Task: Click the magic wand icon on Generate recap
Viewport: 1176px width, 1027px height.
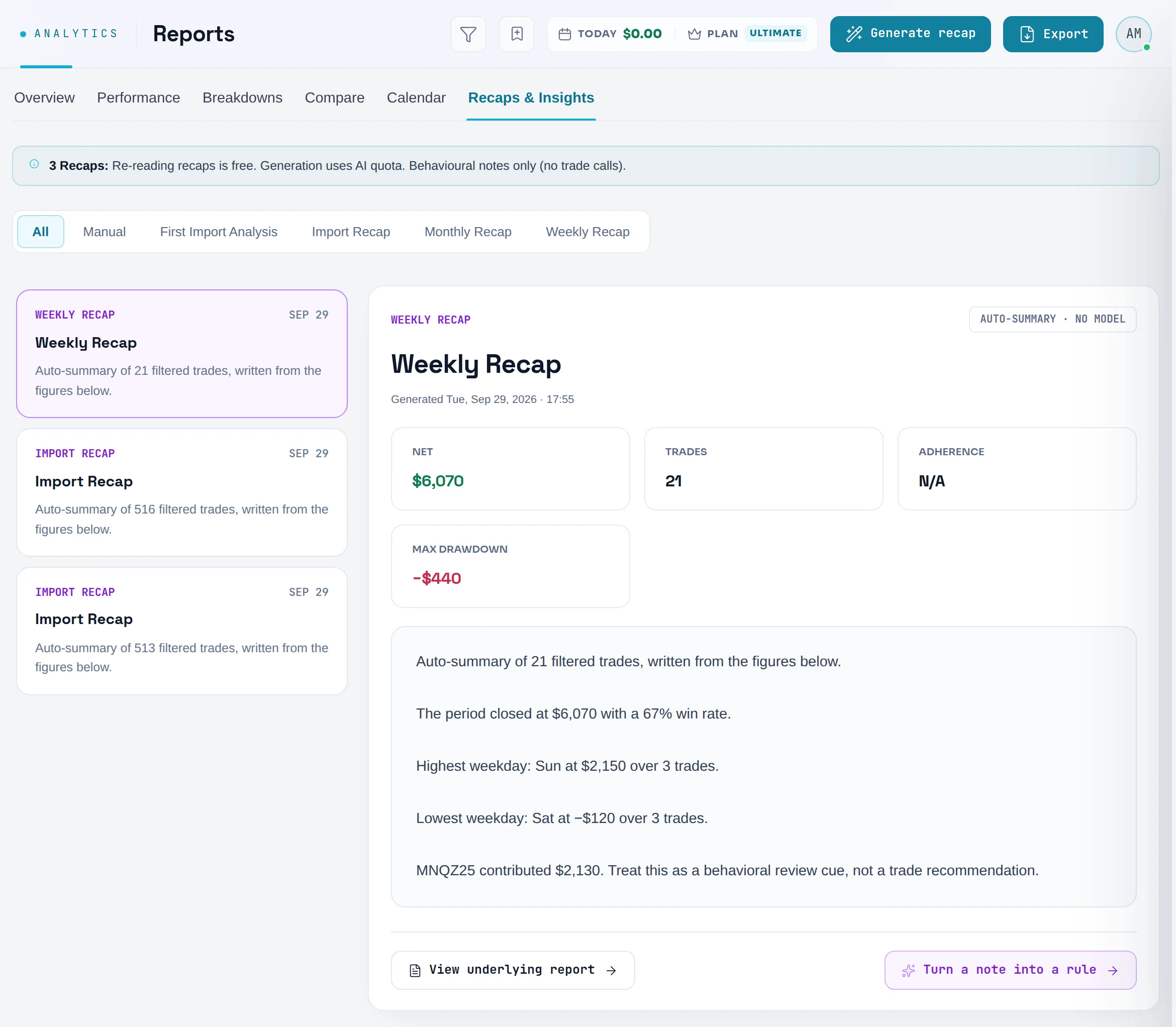Action: tap(854, 34)
